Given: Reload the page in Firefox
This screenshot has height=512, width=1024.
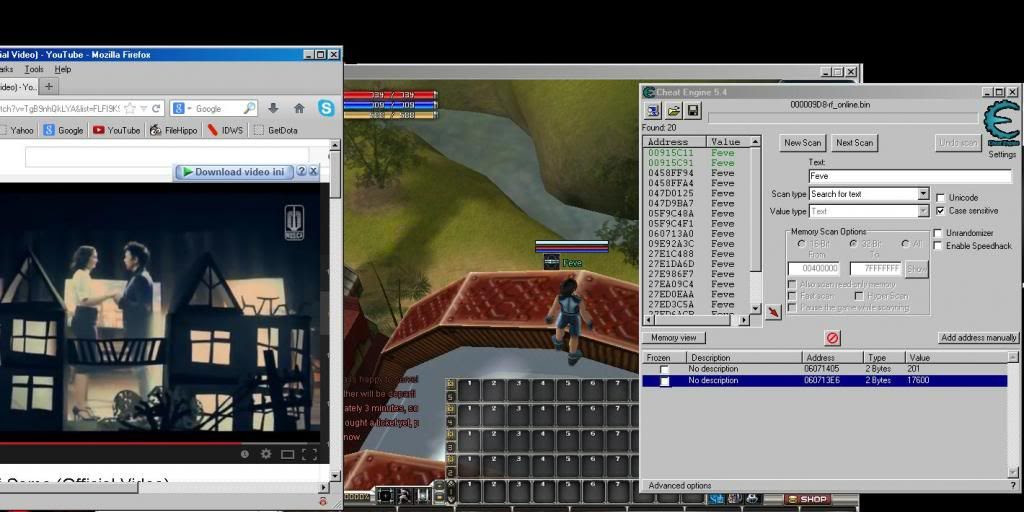Looking at the screenshot, I should [x=156, y=108].
